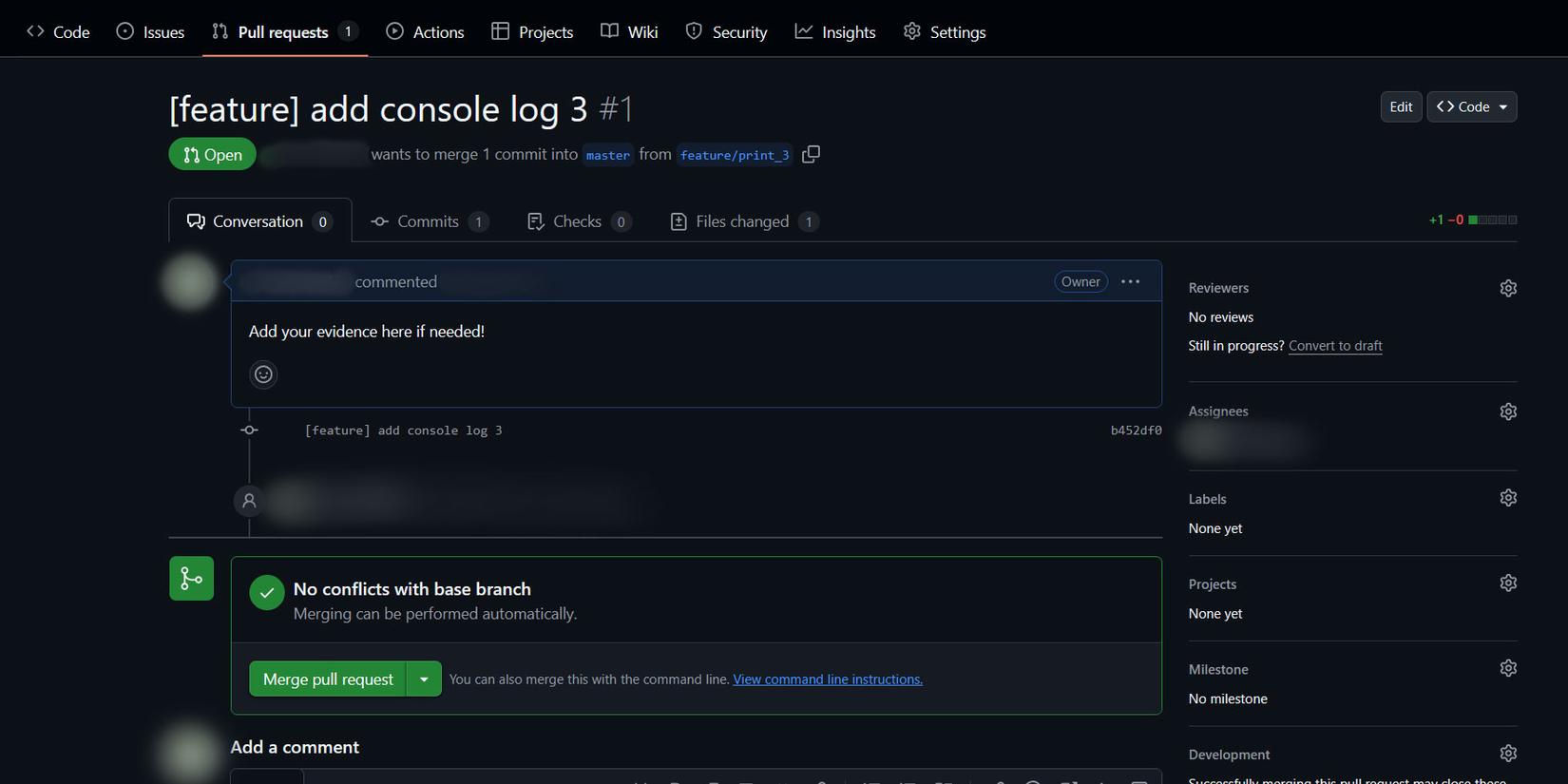Click the Assignees heading in the sidebar
The image size is (1568, 784).
click(x=1218, y=411)
